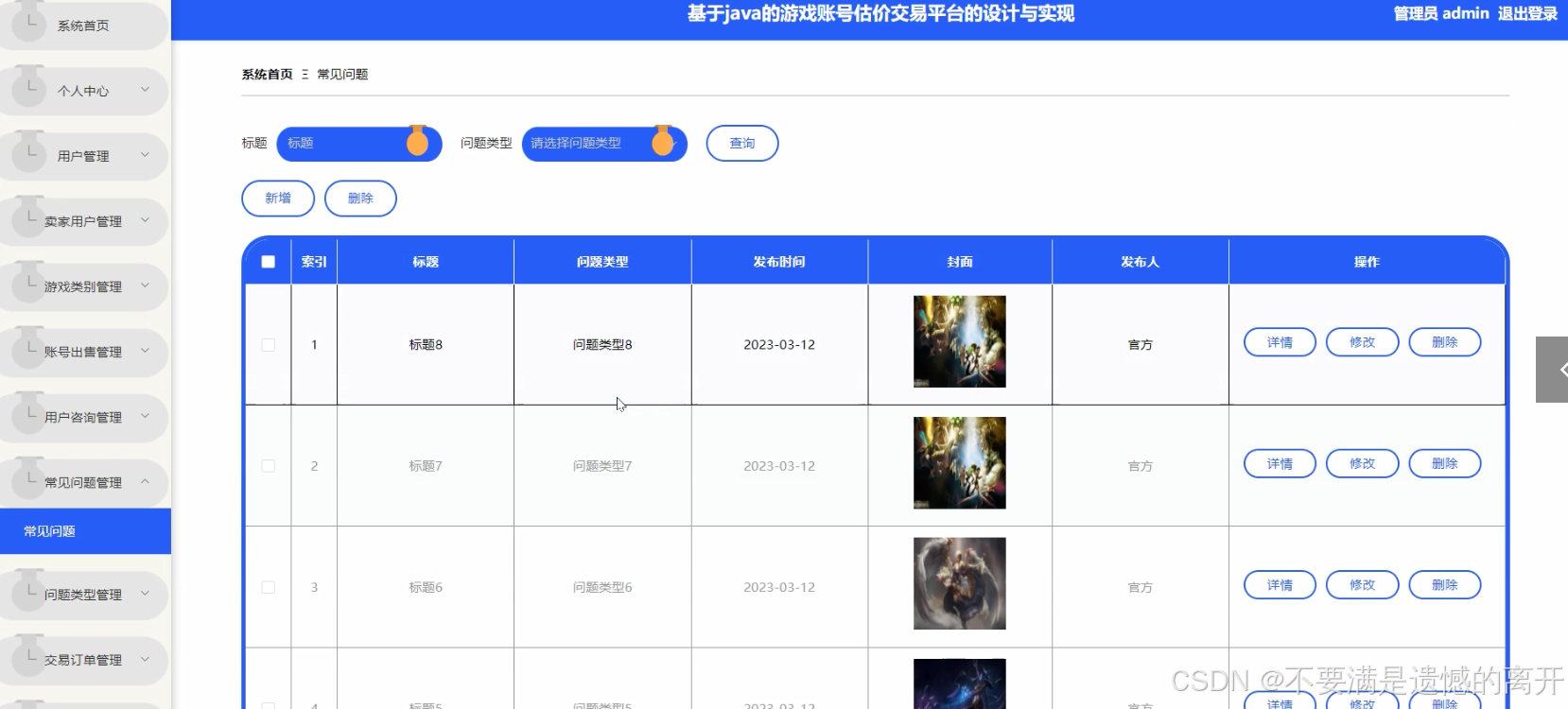Click the 删除 button beside 新增
The image size is (1568, 709).
360,199
